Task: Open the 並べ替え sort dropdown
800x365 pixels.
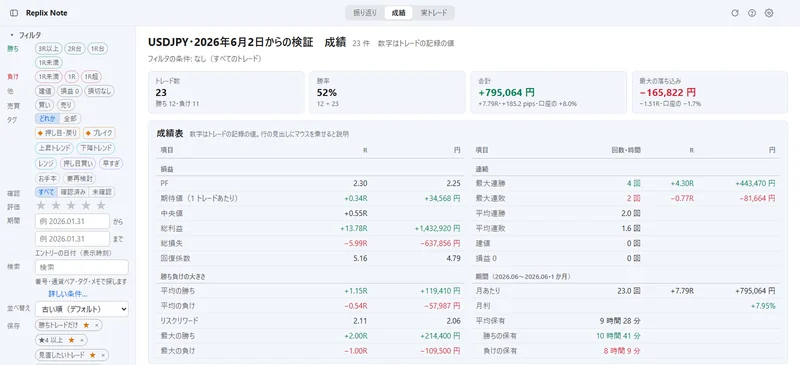Action: tap(82, 309)
